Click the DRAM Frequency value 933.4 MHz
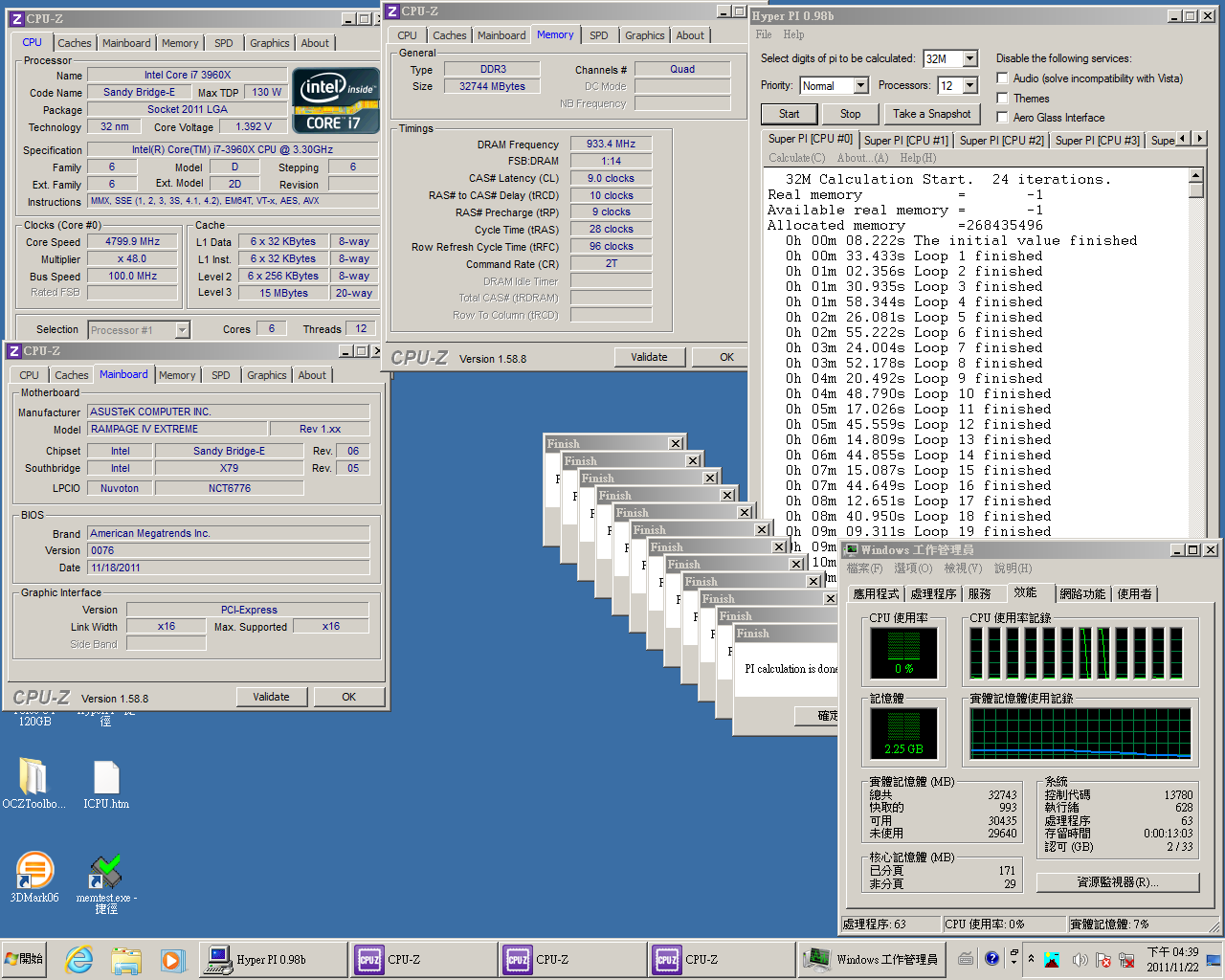 coord(612,144)
